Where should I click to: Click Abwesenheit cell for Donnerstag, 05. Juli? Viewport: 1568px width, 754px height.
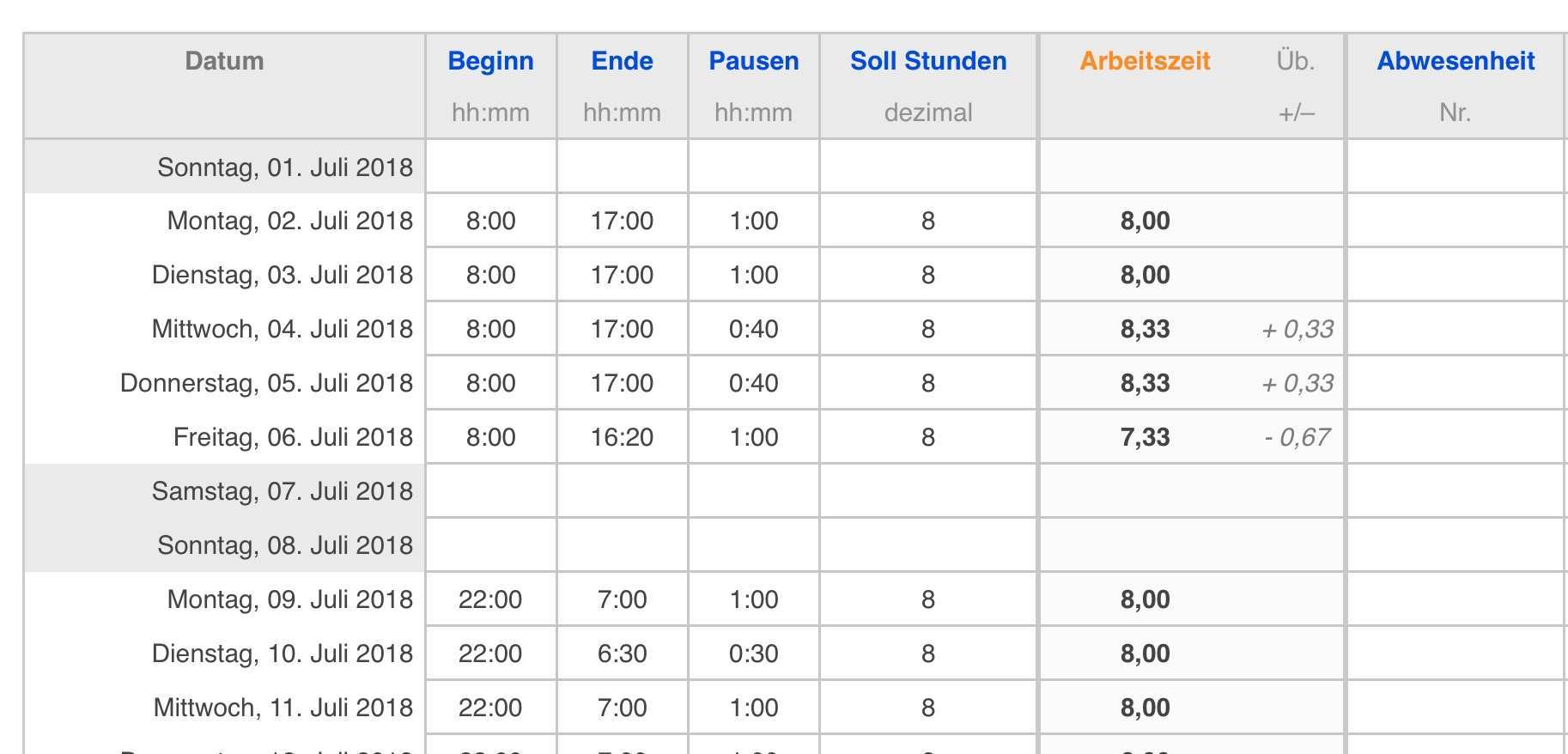point(1455,383)
